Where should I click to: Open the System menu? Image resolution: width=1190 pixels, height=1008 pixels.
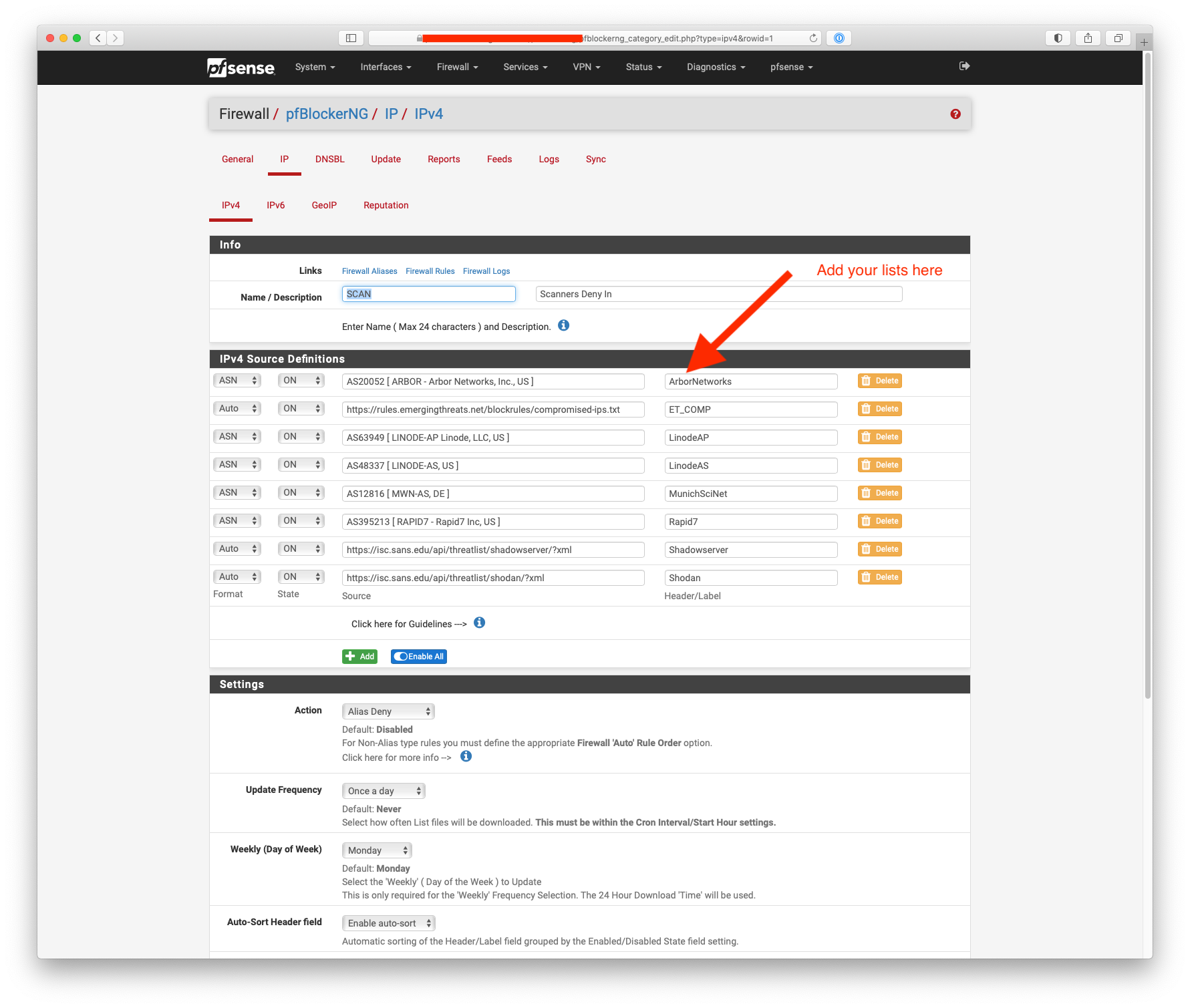(x=315, y=67)
